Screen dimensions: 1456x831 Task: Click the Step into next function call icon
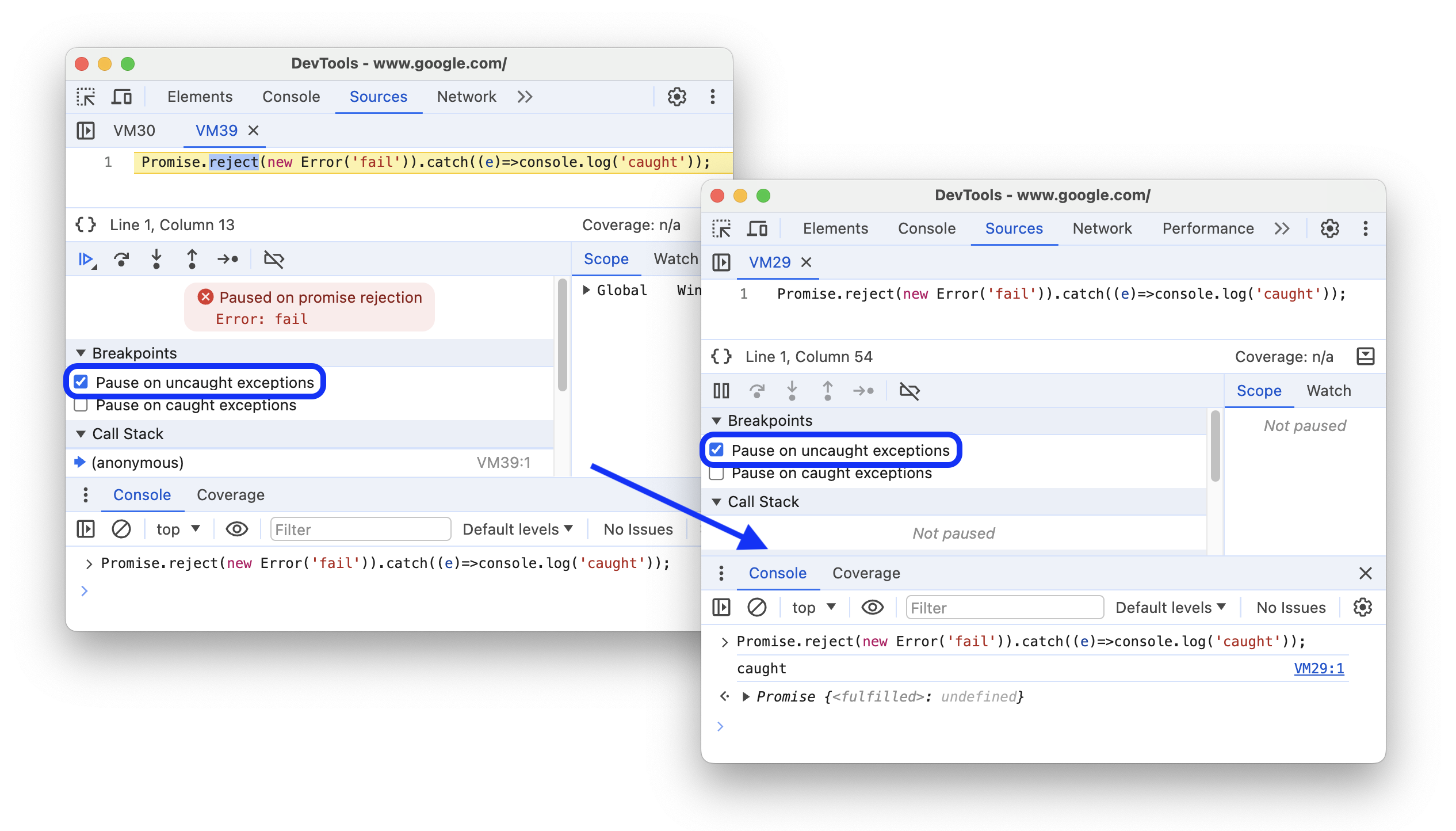(x=157, y=262)
